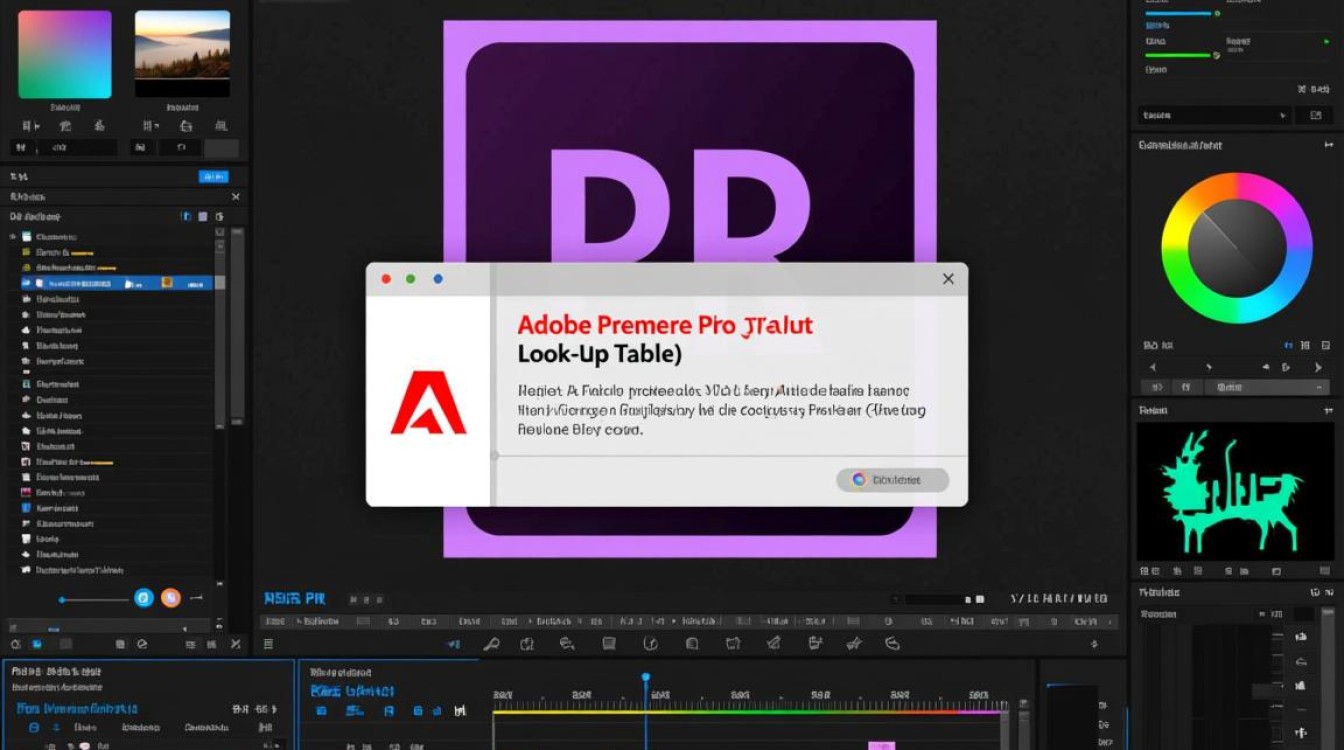Open the green scope panel header menu

tap(1328, 410)
